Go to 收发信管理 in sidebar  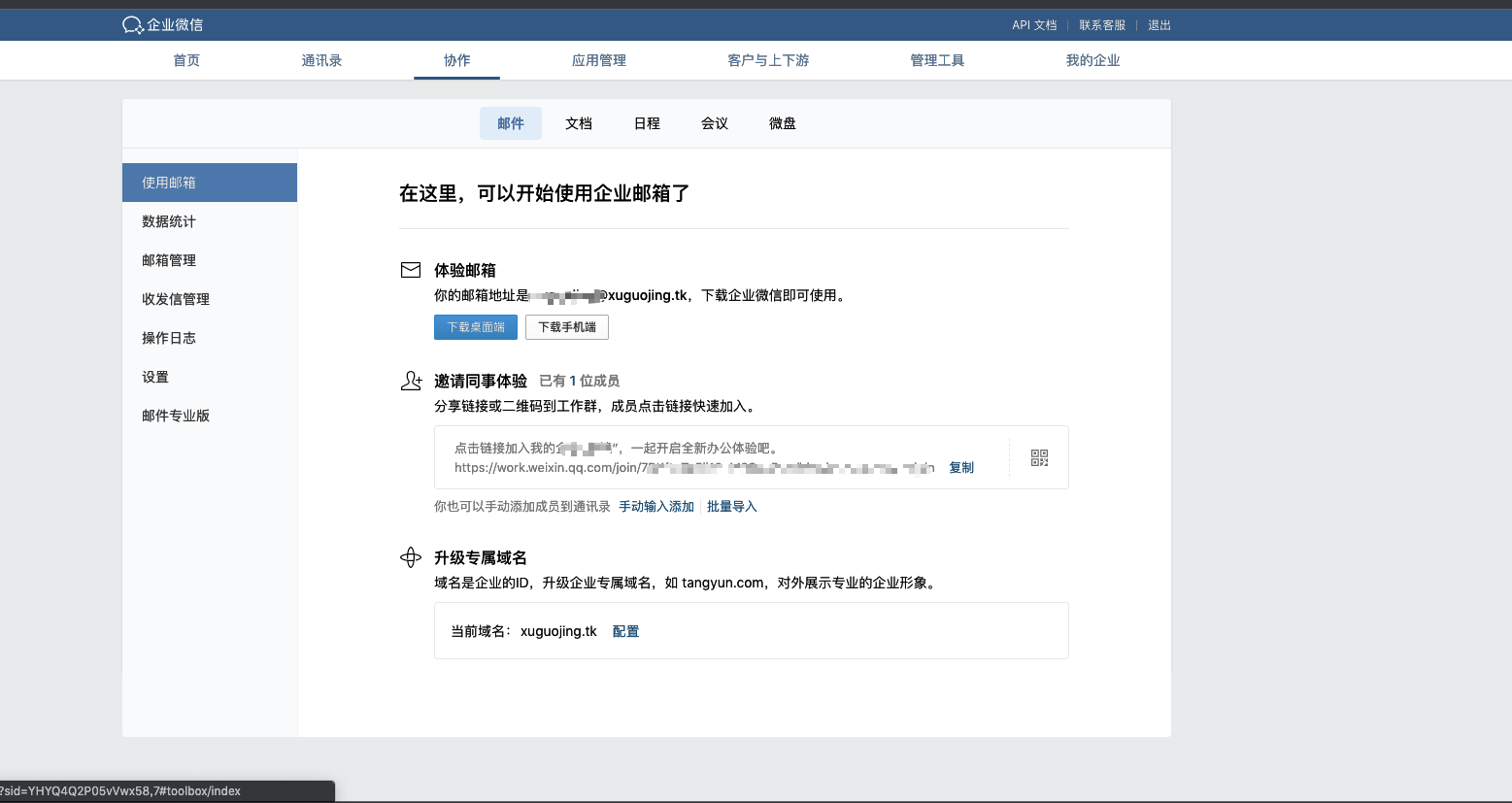[210, 299]
